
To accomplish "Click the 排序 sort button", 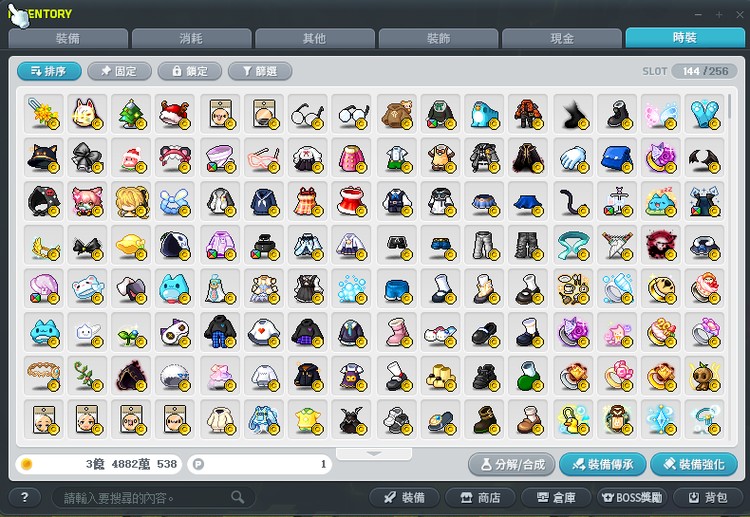I will [x=49, y=71].
